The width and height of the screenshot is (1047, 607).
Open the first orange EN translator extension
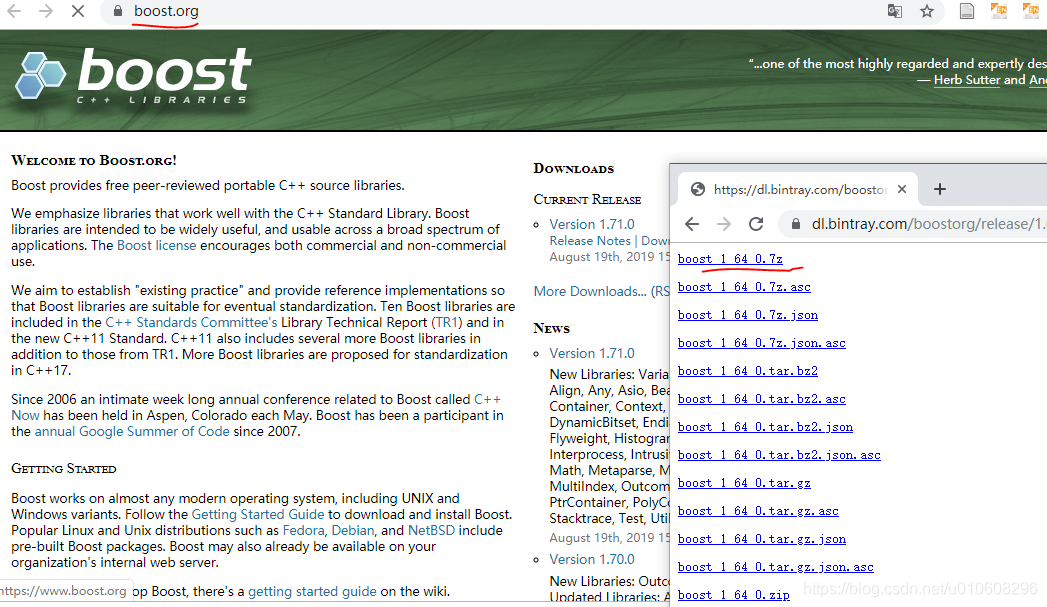[999, 10]
